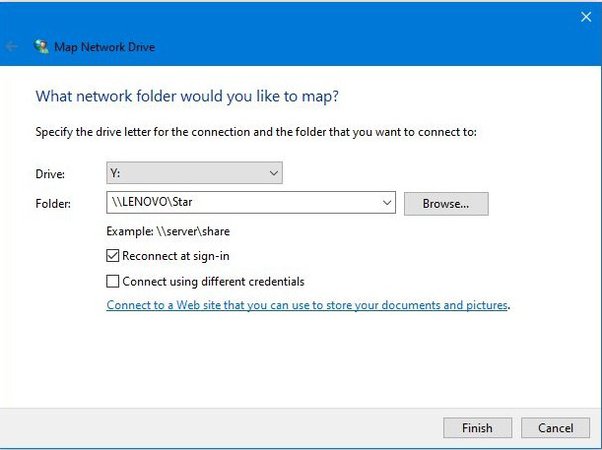Open the Drive letter dropdown showing Y:
Image resolution: width=602 pixels, height=450 pixels.
pos(194,174)
